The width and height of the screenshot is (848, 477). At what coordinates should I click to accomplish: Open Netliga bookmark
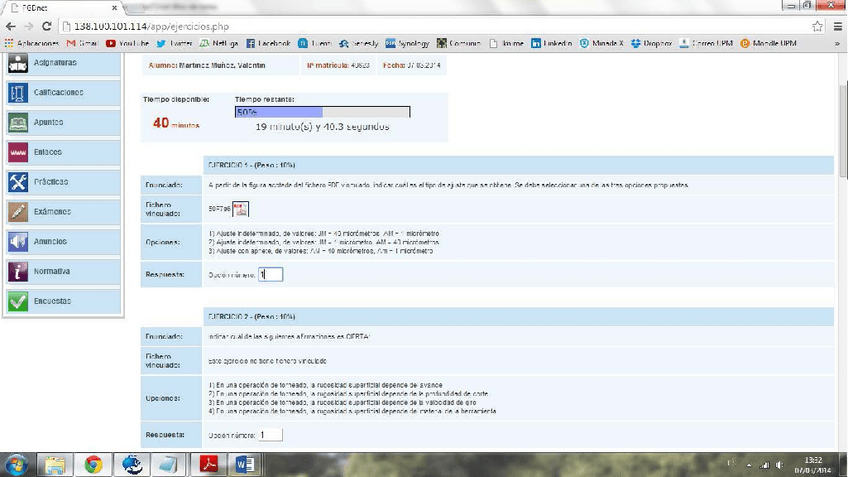[219, 43]
